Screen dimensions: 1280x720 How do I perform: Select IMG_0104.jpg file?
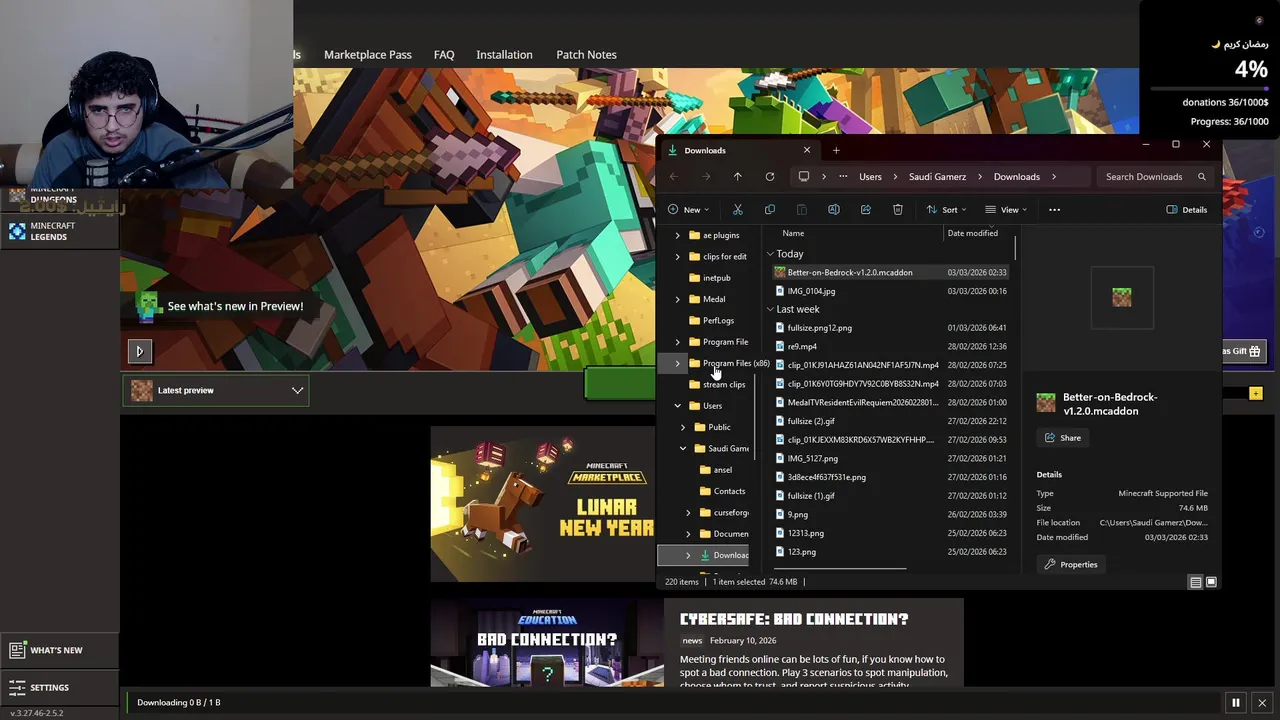pos(890,291)
